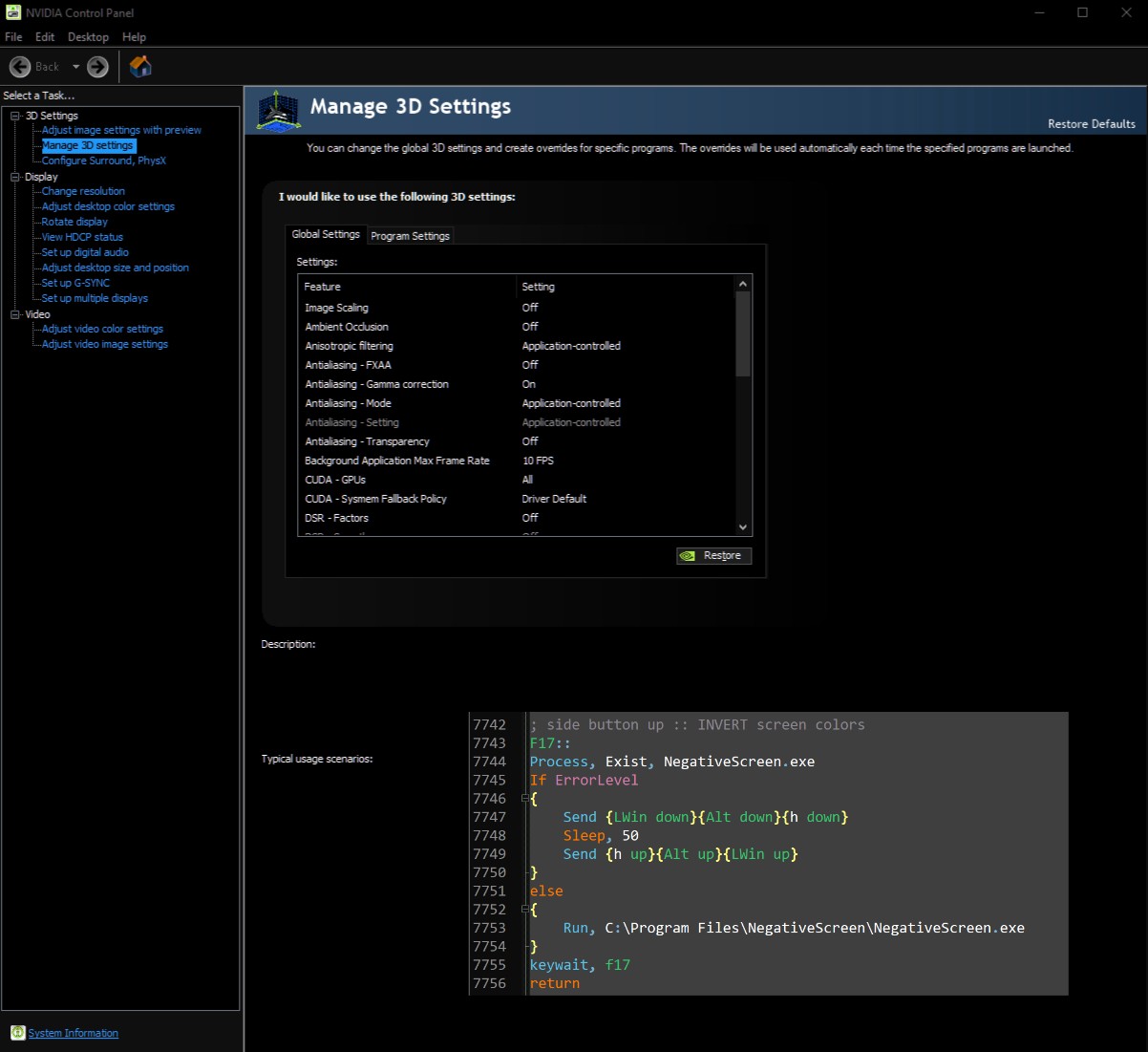Open the Desktop menu
The image size is (1148, 1052).
coord(88,37)
